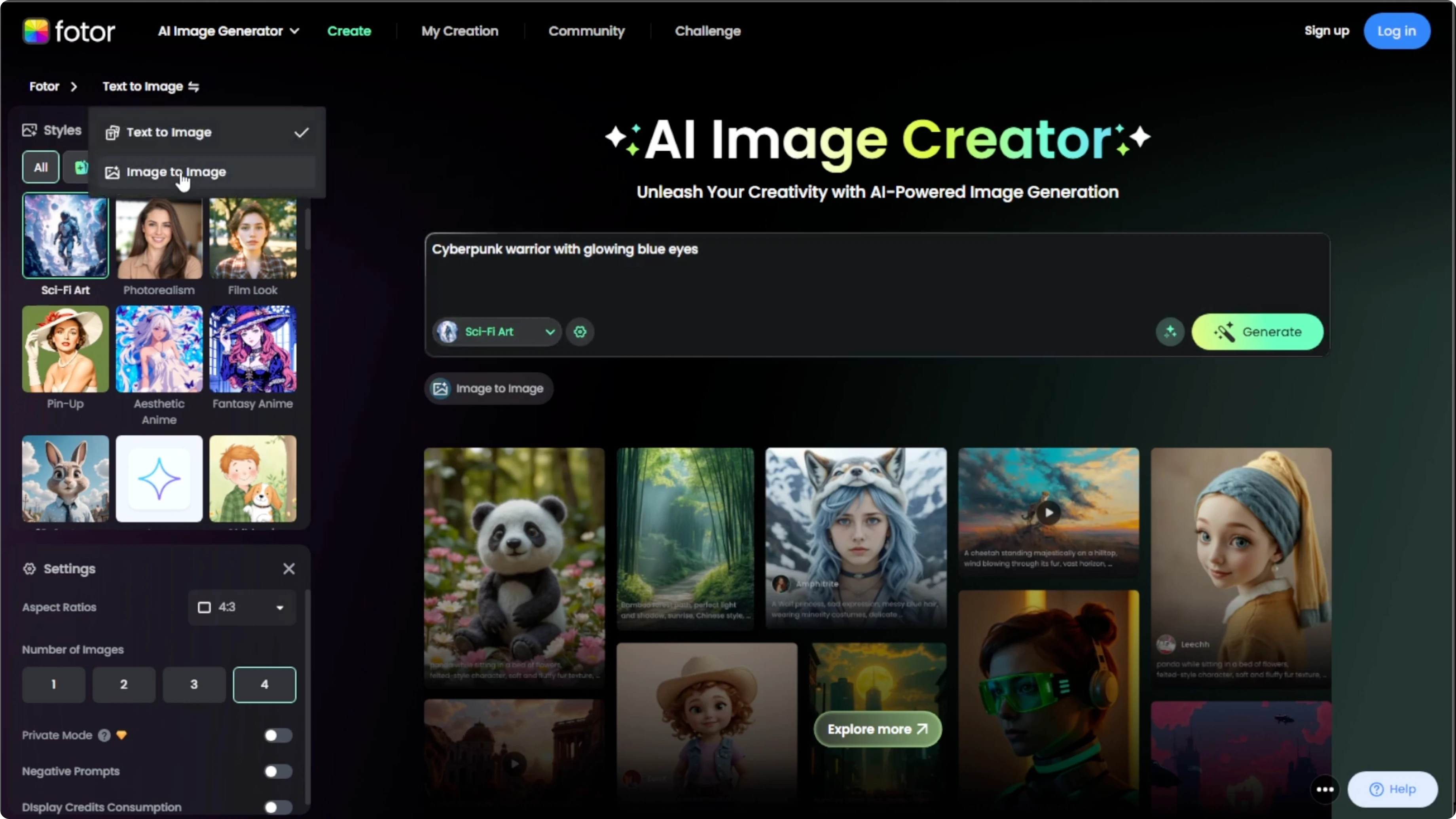The width and height of the screenshot is (1456, 819).
Task: Open the AI Image Generator dropdown
Action: pos(228,31)
